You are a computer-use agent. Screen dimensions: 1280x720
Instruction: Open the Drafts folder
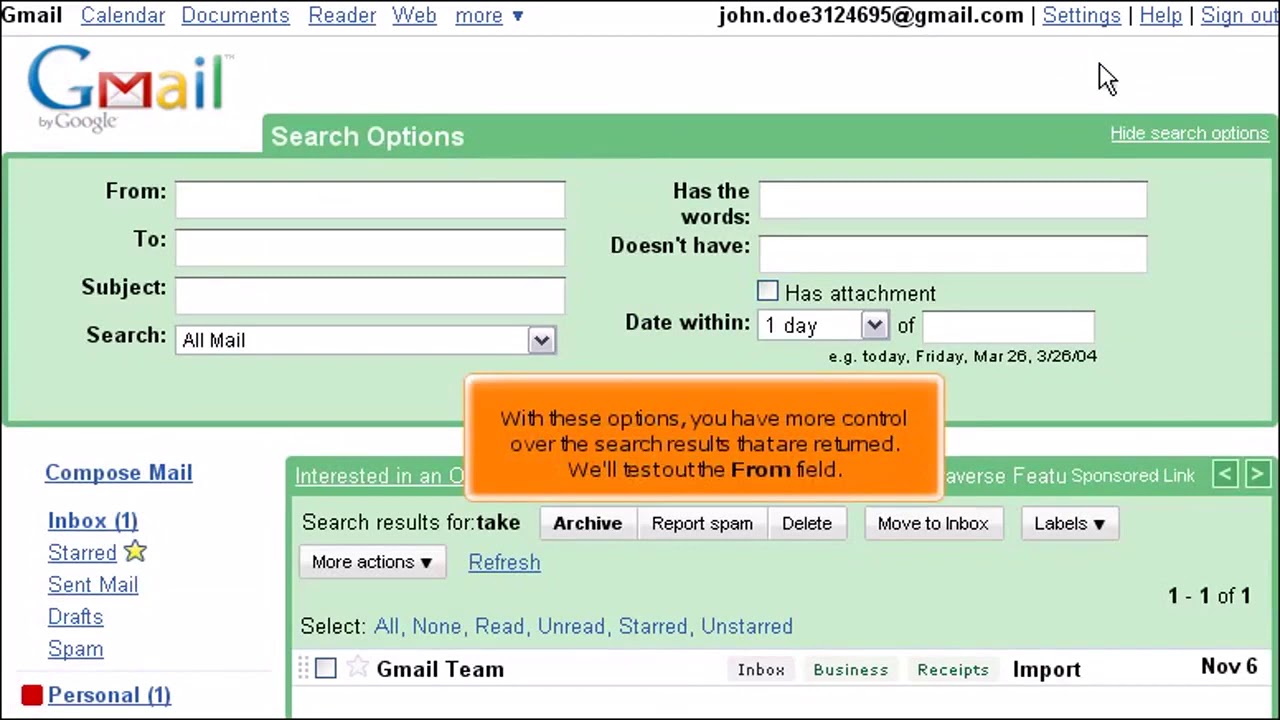coord(75,616)
